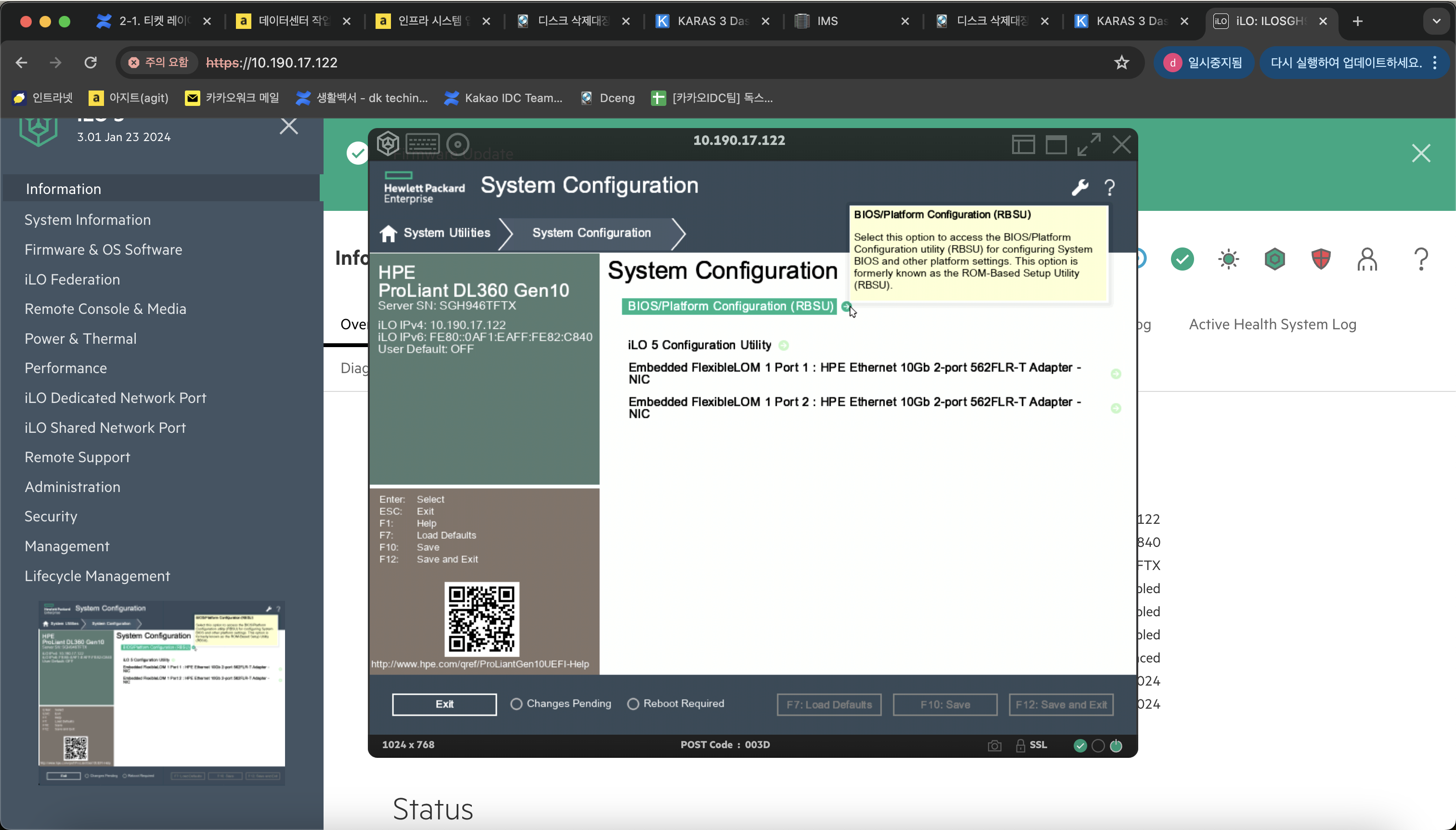Click the red shield security icon in iLO header
Viewport: 1456px width, 830px height.
1321,259
